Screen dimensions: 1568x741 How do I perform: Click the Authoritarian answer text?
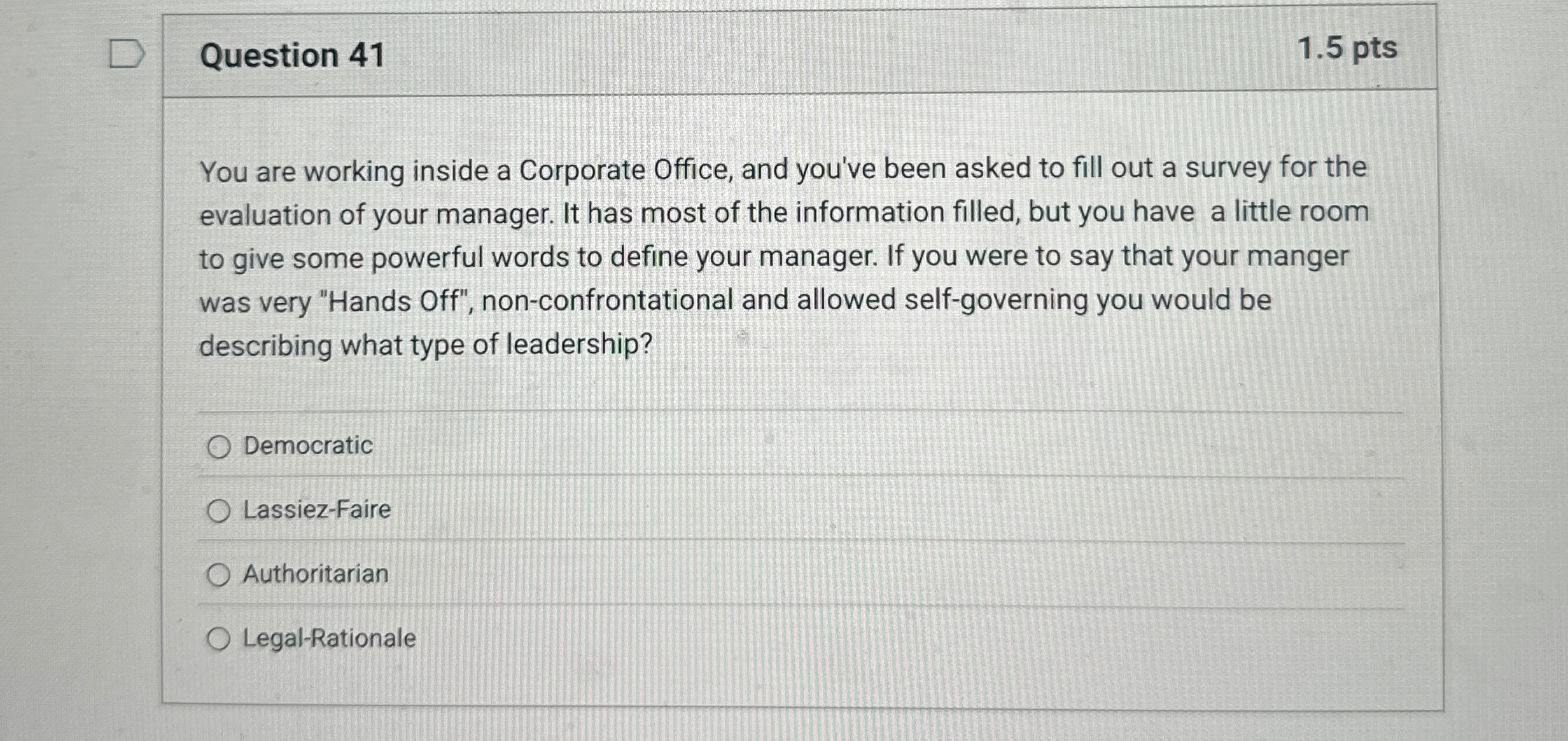315,574
